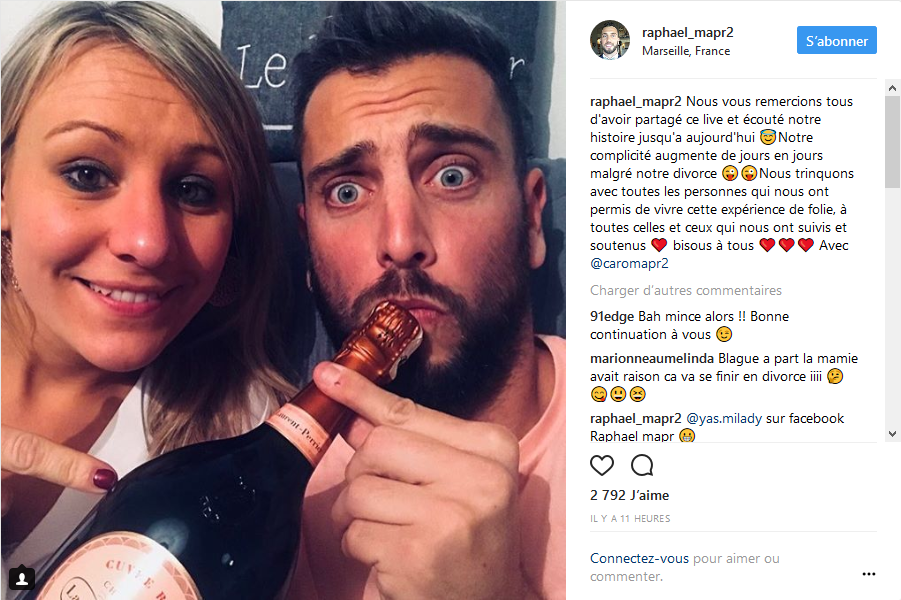
Task: Click the S'abonner follow button
Action: (x=836, y=40)
